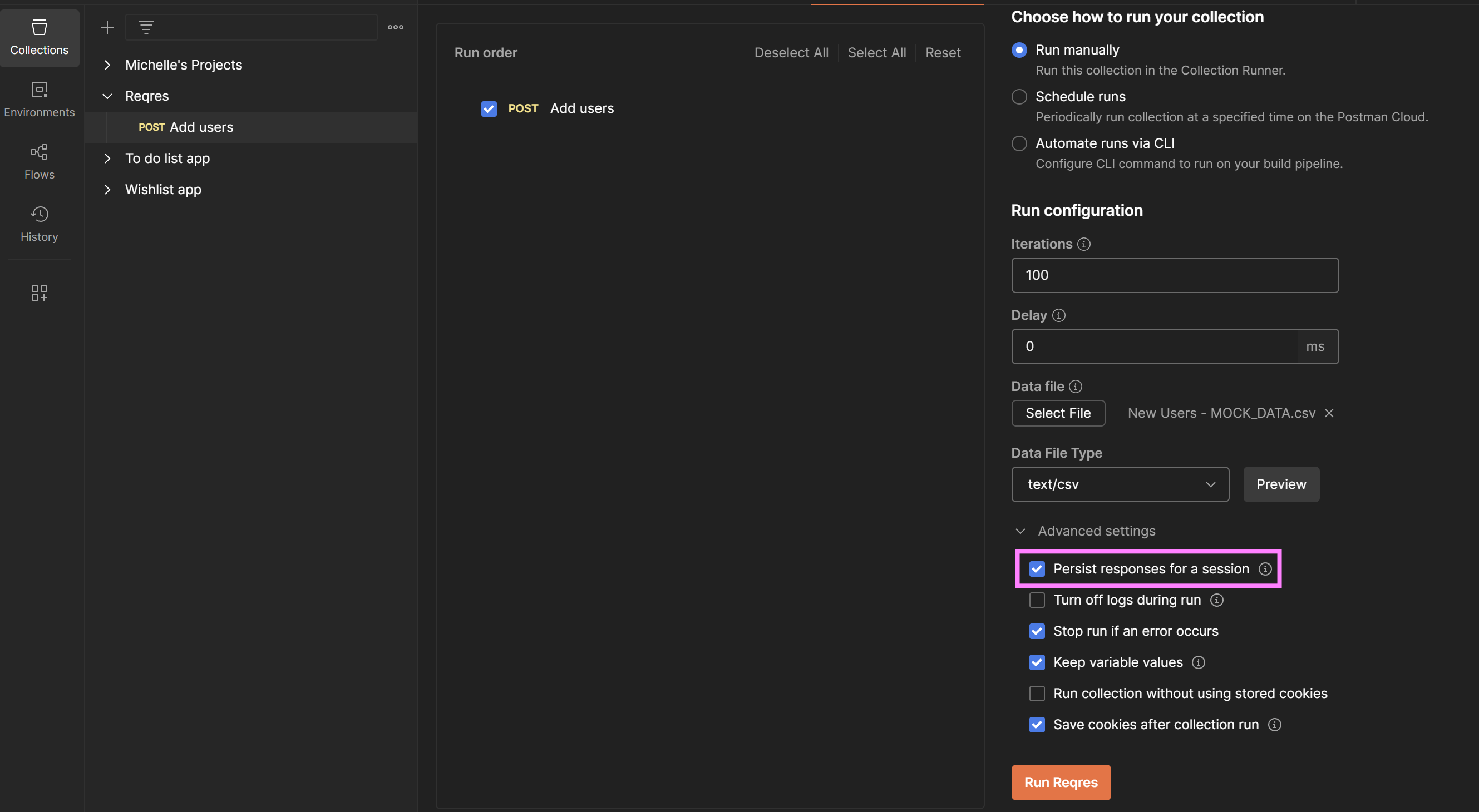Click info icon beside Persist responses for a session
This screenshot has height=812, width=1479.
pos(1265,569)
